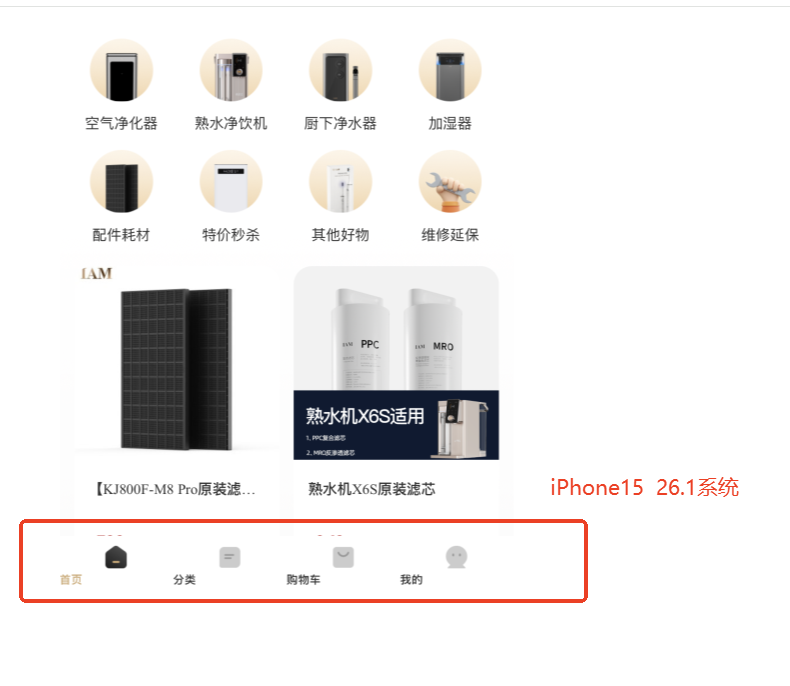Click the 熟水机X6S原装滤芯 product title
The image size is (790, 686).
(x=372, y=489)
